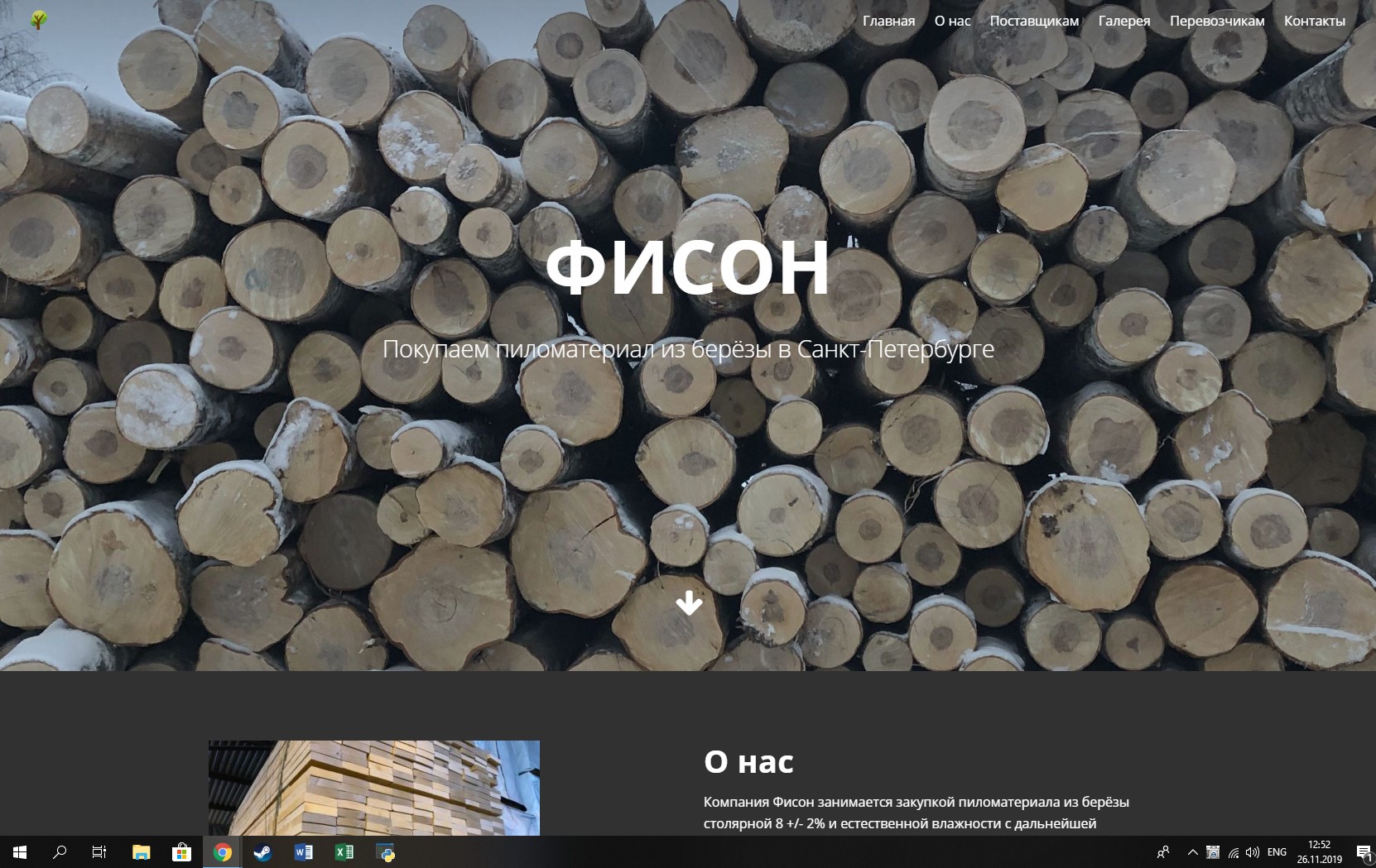Switch to Google Chrome taskbar icon

tap(222, 851)
